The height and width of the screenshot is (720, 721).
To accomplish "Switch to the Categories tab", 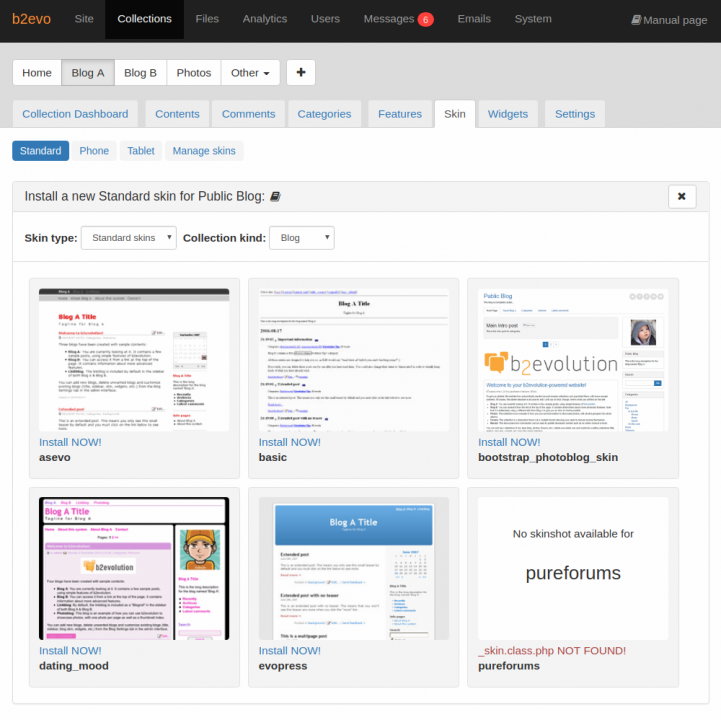I will pos(324,114).
